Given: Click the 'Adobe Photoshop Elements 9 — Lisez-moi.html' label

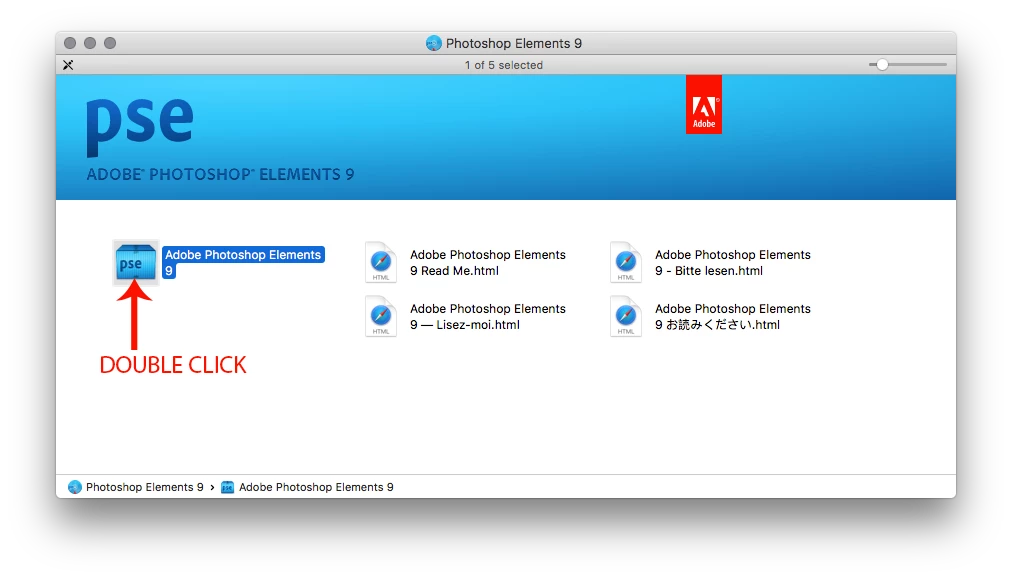Looking at the screenshot, I should [488, 317].
